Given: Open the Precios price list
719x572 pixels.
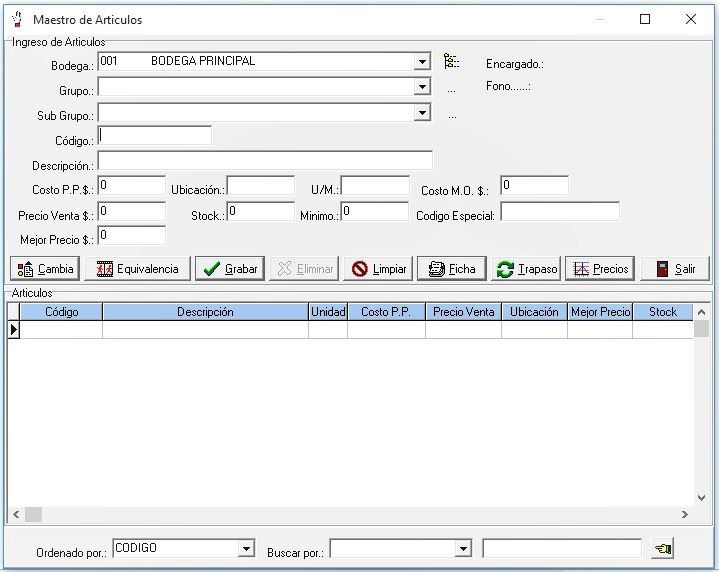Looking at the screenshot, I should point(600,269).
